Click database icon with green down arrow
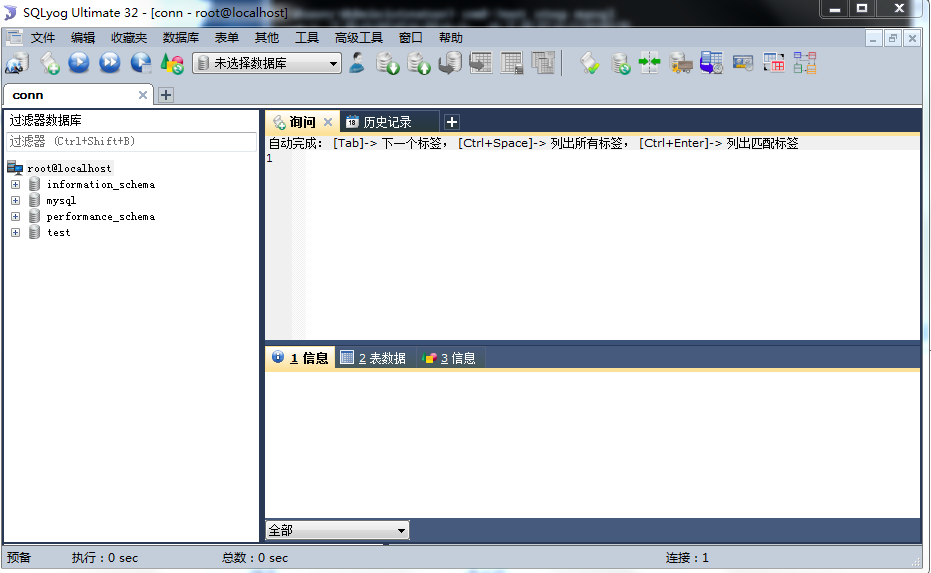The width and height of the screenshot is (931, 573). tap(388, 63)
